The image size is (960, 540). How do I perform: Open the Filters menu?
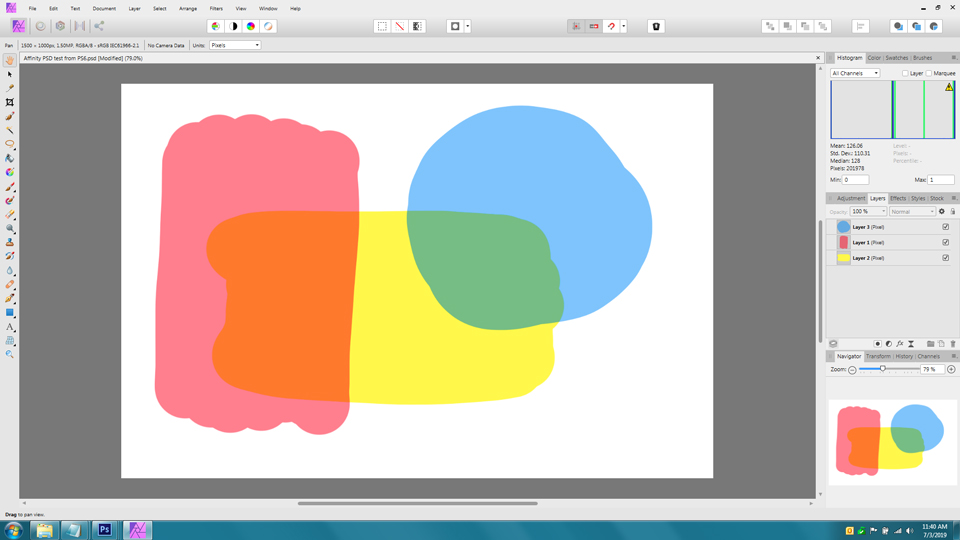[216, 8]
